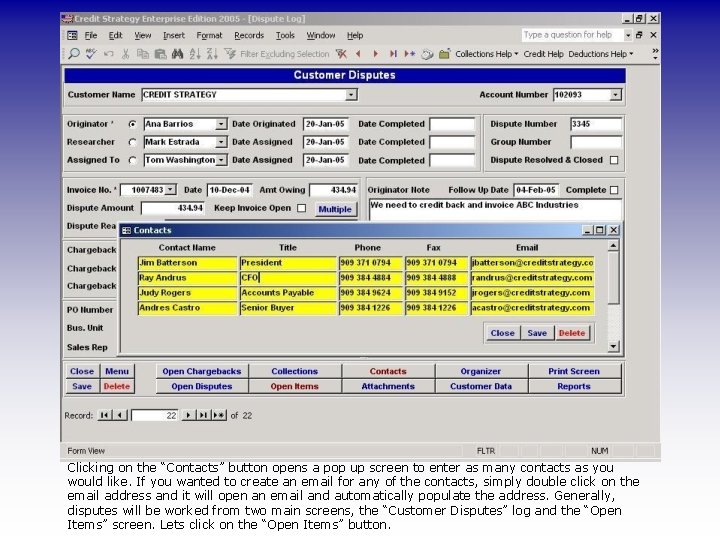
Task: Click Delete in the Contacts popup
Action: pos(572,333)
